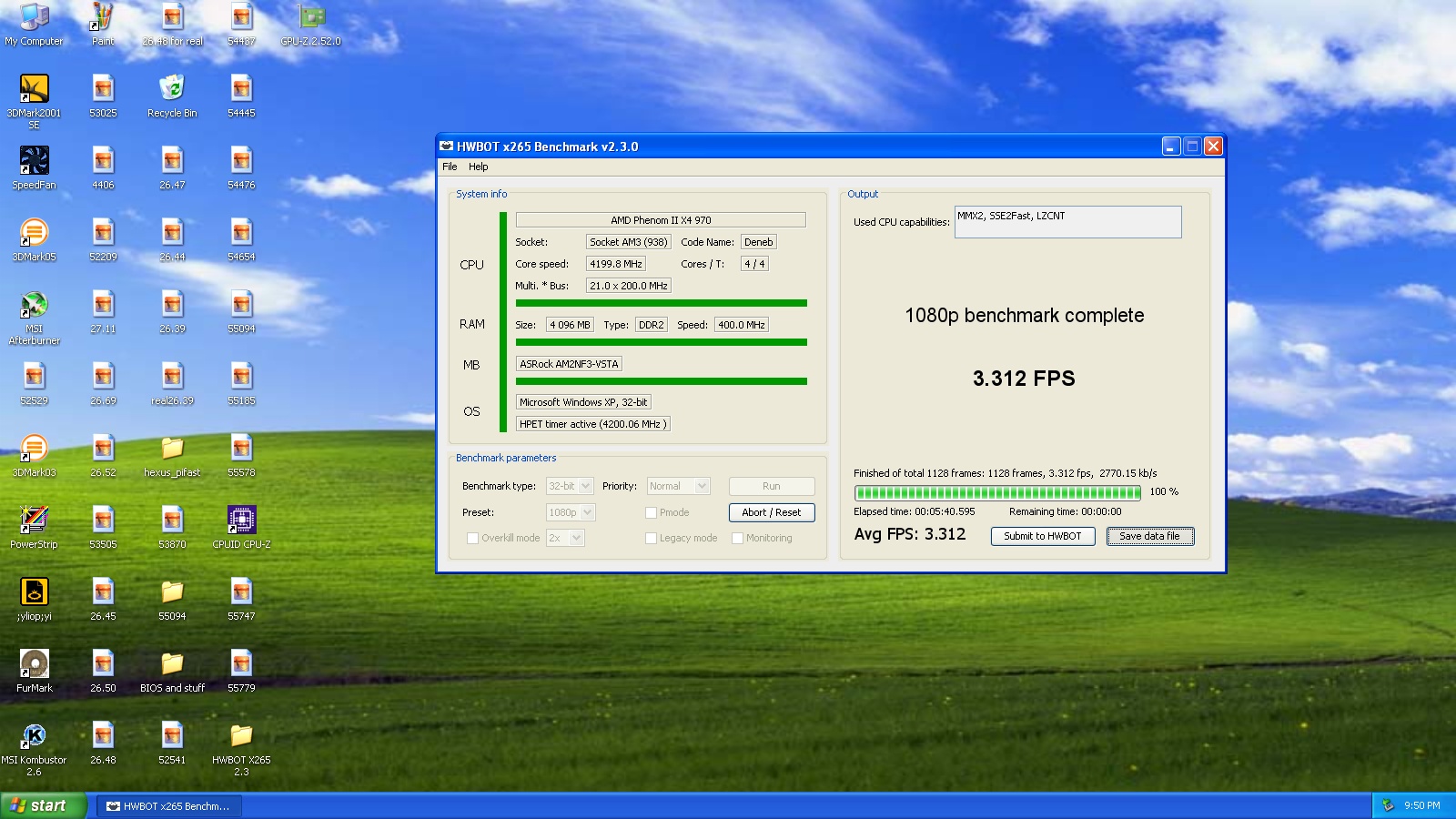Open the hexus_pifast folder
The image size is (1456, 819).
pyautogui.click(x=172, y=455)
